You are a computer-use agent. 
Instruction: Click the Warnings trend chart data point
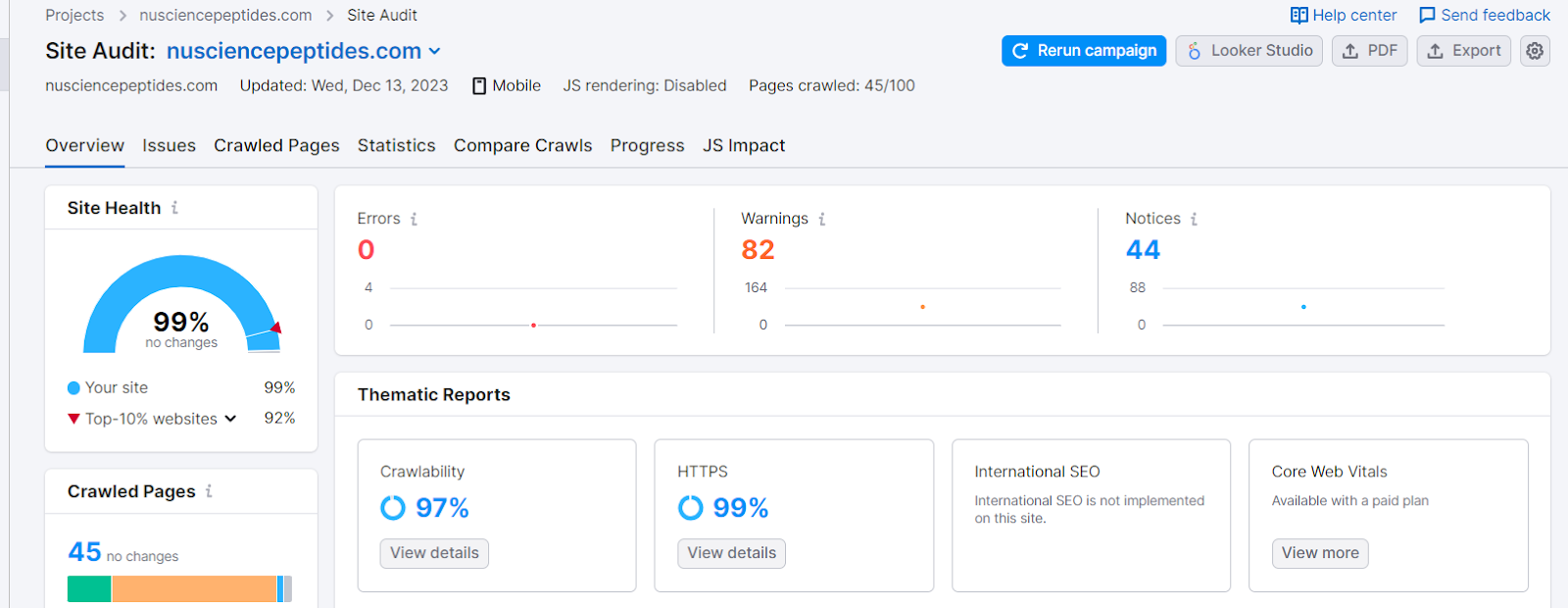[922, 307]
